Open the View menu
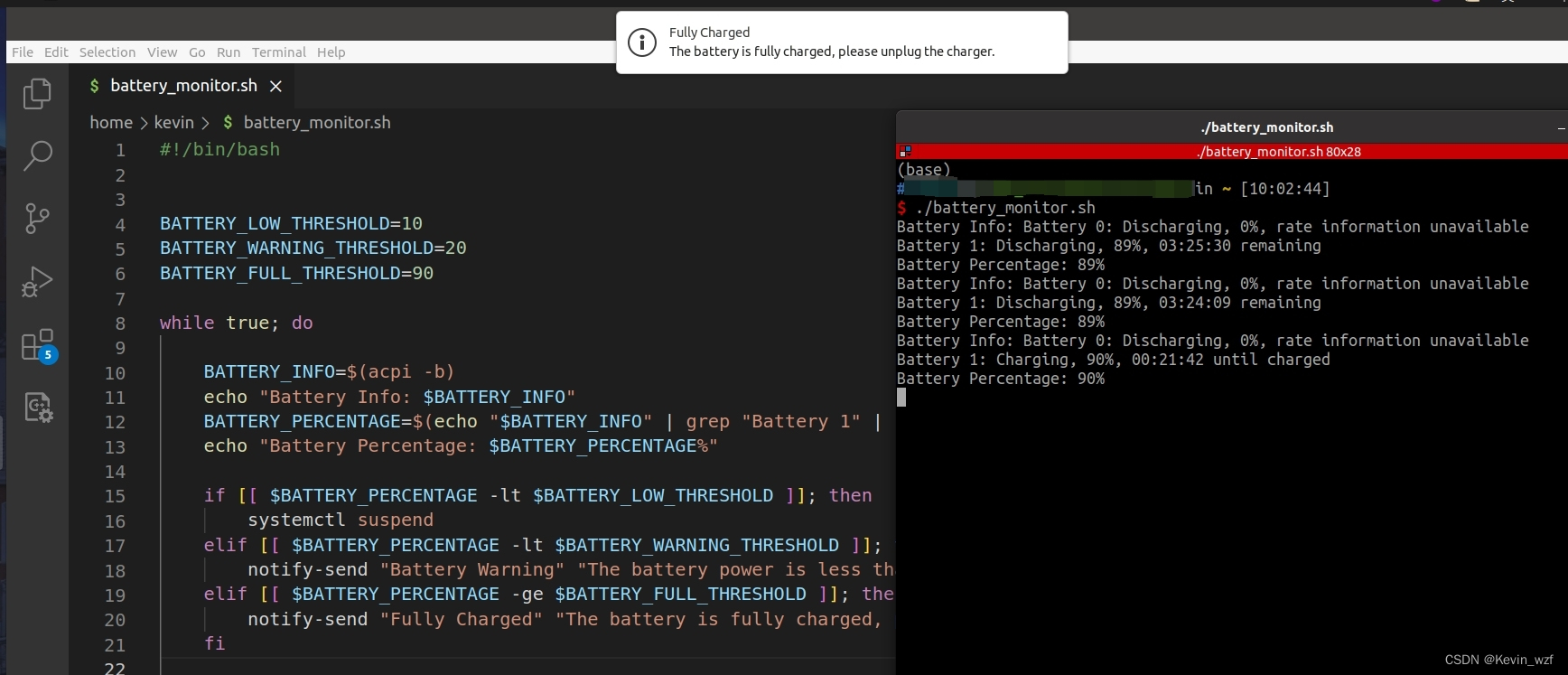 (x=163, y=52)
